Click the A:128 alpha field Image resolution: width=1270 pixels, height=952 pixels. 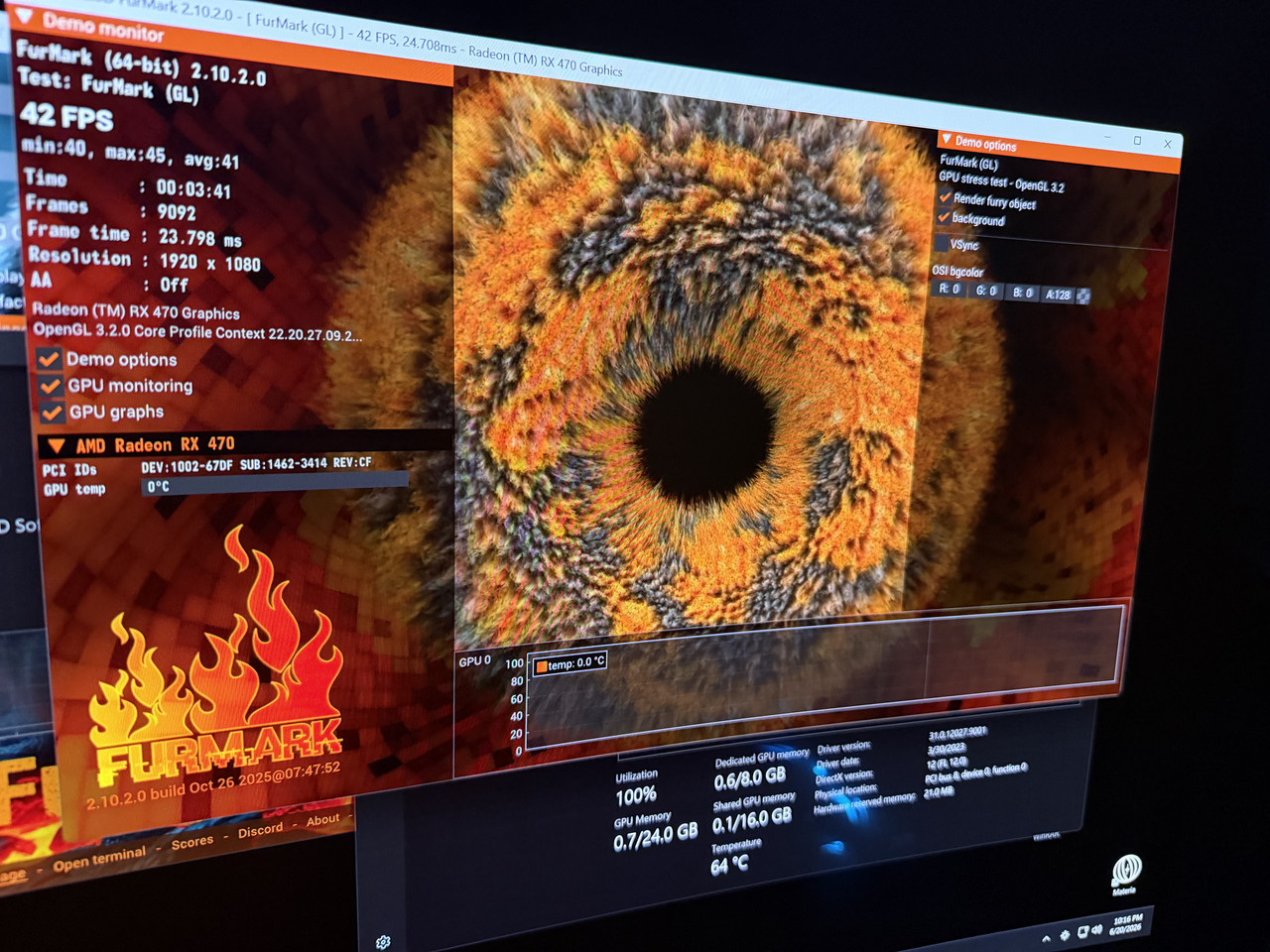1059,295
